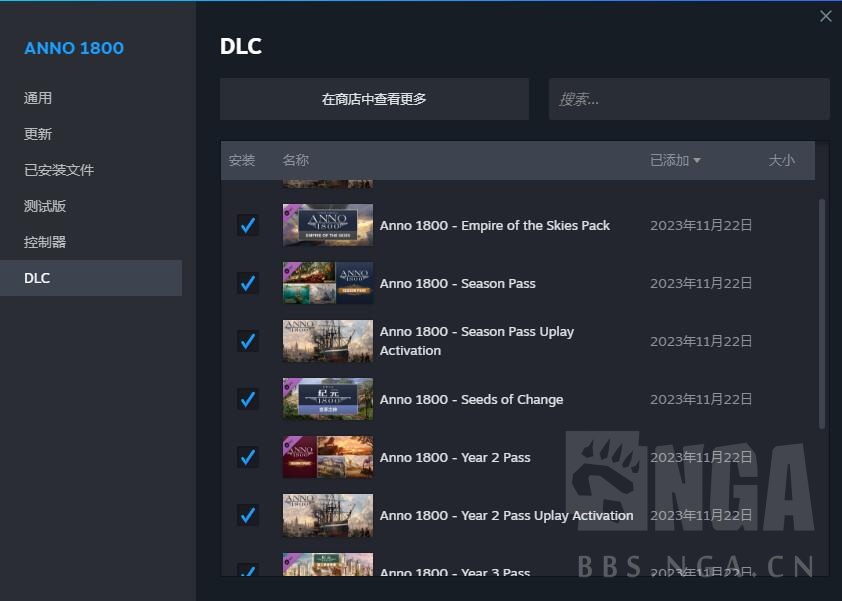Click 在商店中查看更多 button
Image resolution: width=842 pixels, height=601 pixels.
coord(374,98)
